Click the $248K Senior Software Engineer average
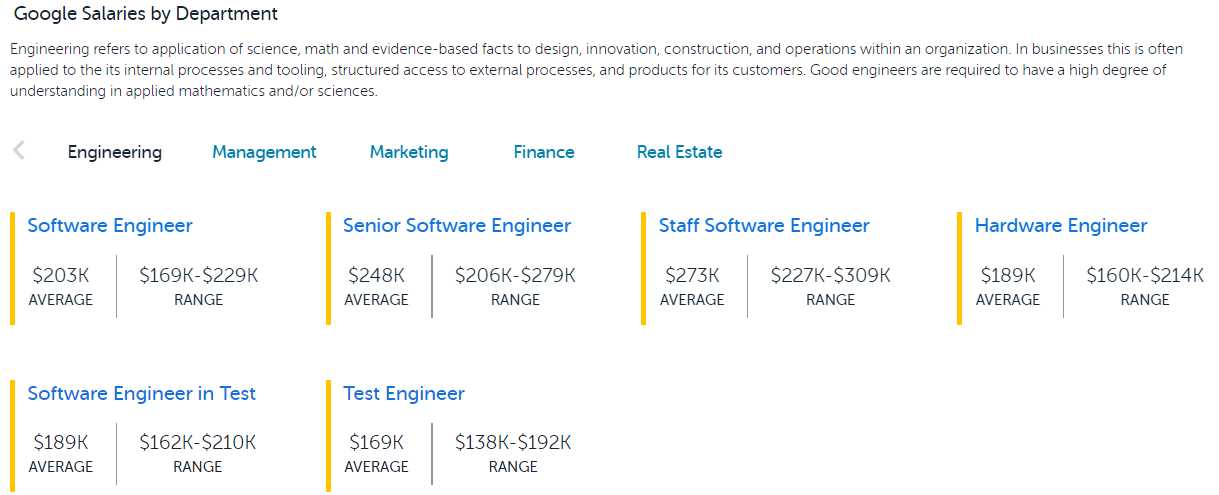Screen dimensions: 1219x495 point(376,275)
